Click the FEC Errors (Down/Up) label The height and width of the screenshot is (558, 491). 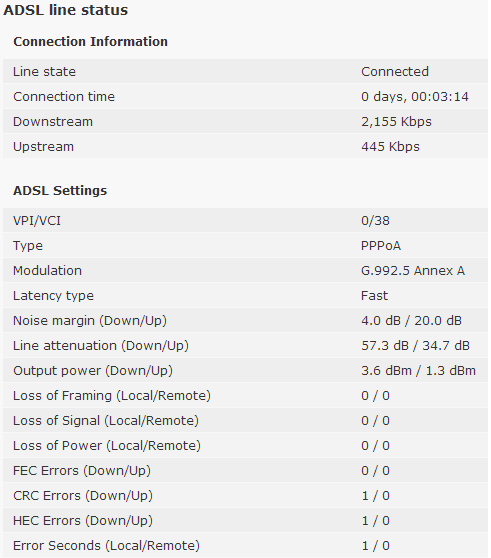click(82, 471)
